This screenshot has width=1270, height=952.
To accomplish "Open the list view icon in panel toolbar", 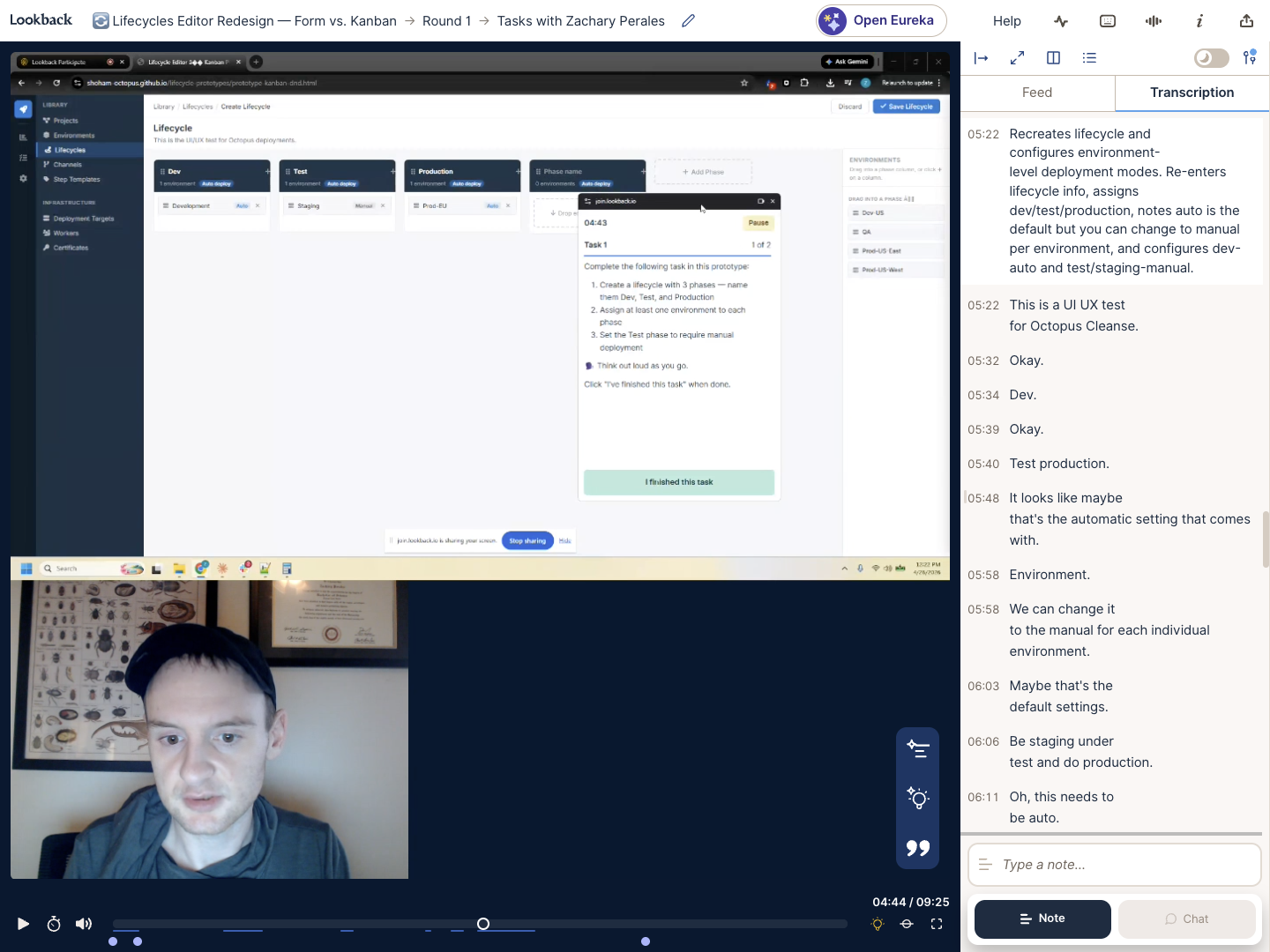I will (x=1089, y=58).
